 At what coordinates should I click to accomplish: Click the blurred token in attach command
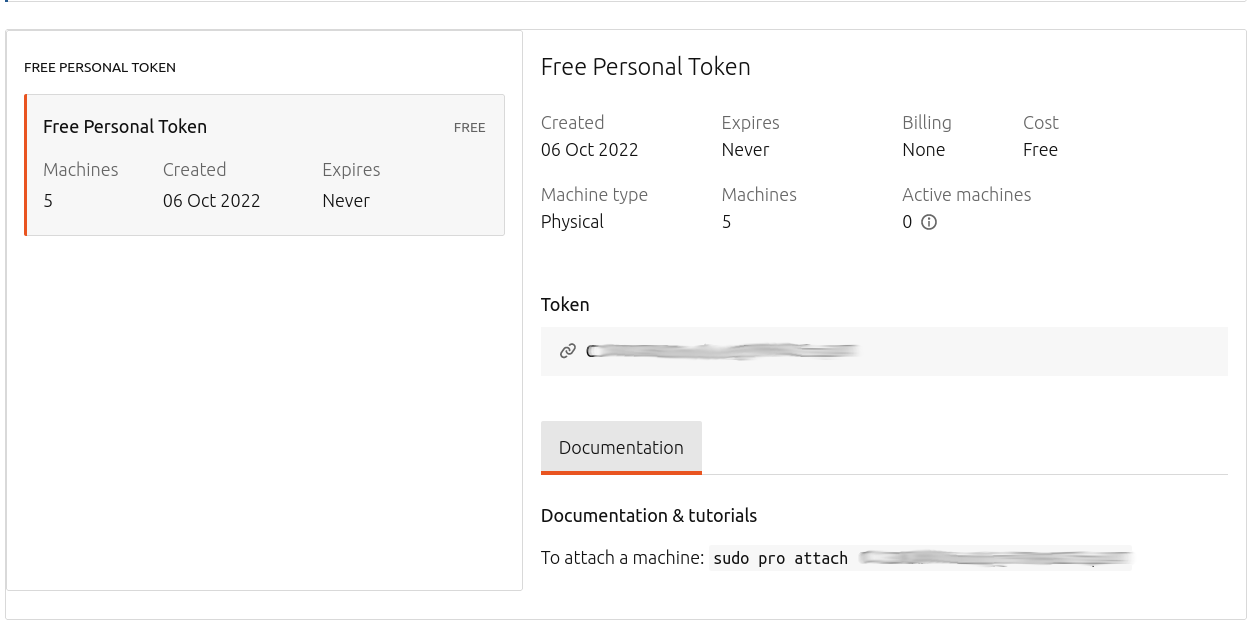coord(995,558)
